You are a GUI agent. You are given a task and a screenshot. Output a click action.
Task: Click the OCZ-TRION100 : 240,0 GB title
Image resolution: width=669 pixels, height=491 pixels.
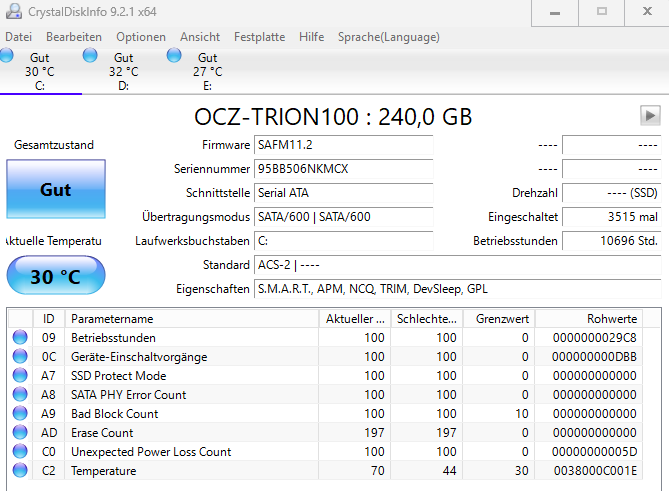click(x=333, y=116)
